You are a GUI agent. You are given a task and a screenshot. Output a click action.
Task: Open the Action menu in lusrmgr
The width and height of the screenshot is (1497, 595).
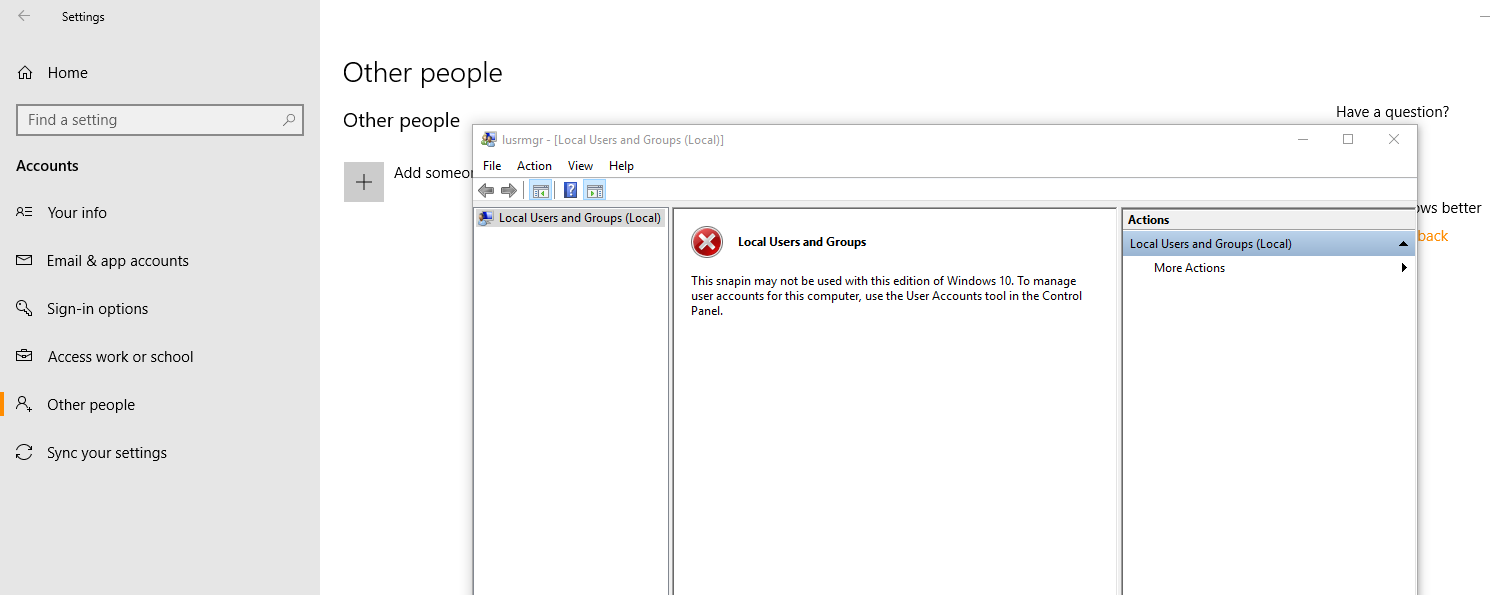coord(534,166)
